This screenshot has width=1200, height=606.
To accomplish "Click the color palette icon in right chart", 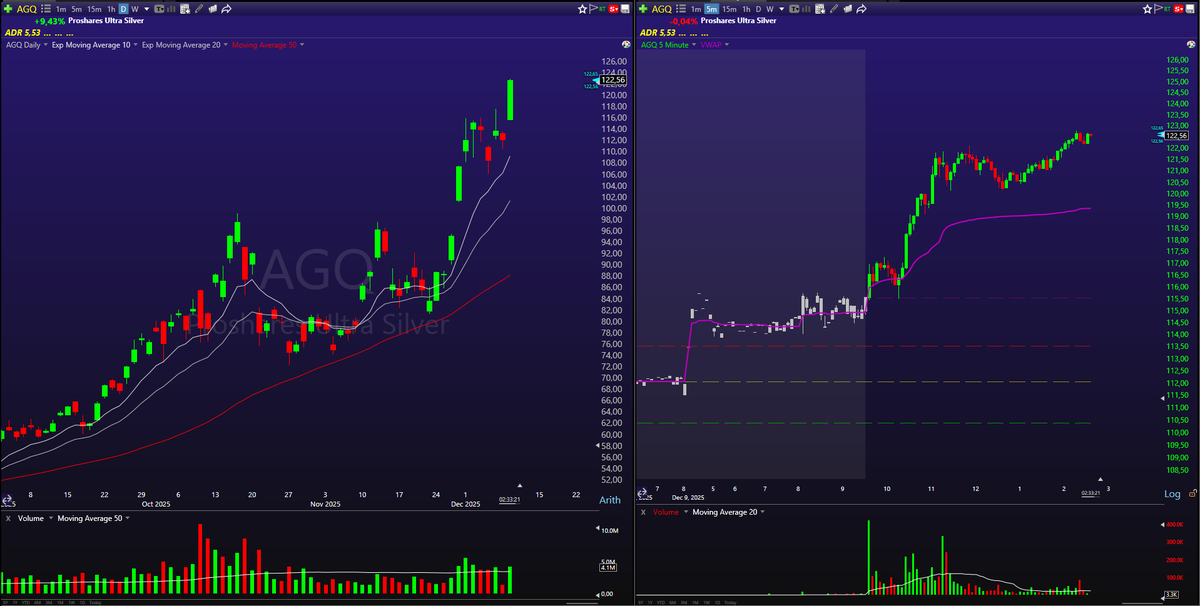I will (x=1191, y=44).
